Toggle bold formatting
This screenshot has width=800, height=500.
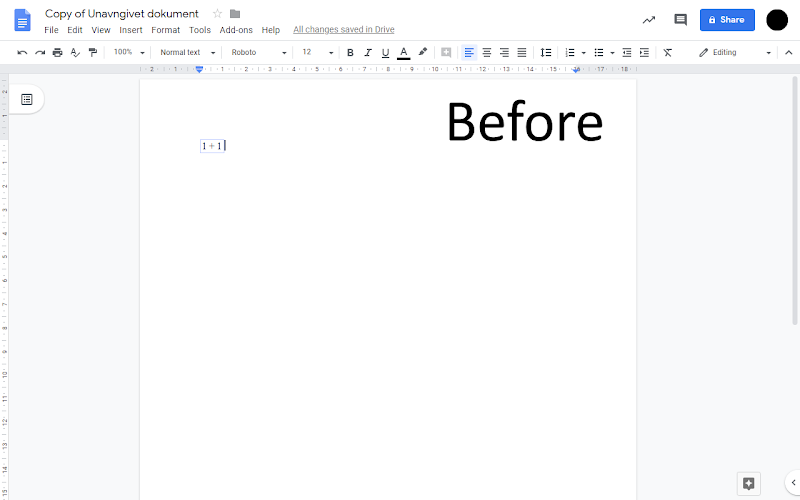coord(350,53)
